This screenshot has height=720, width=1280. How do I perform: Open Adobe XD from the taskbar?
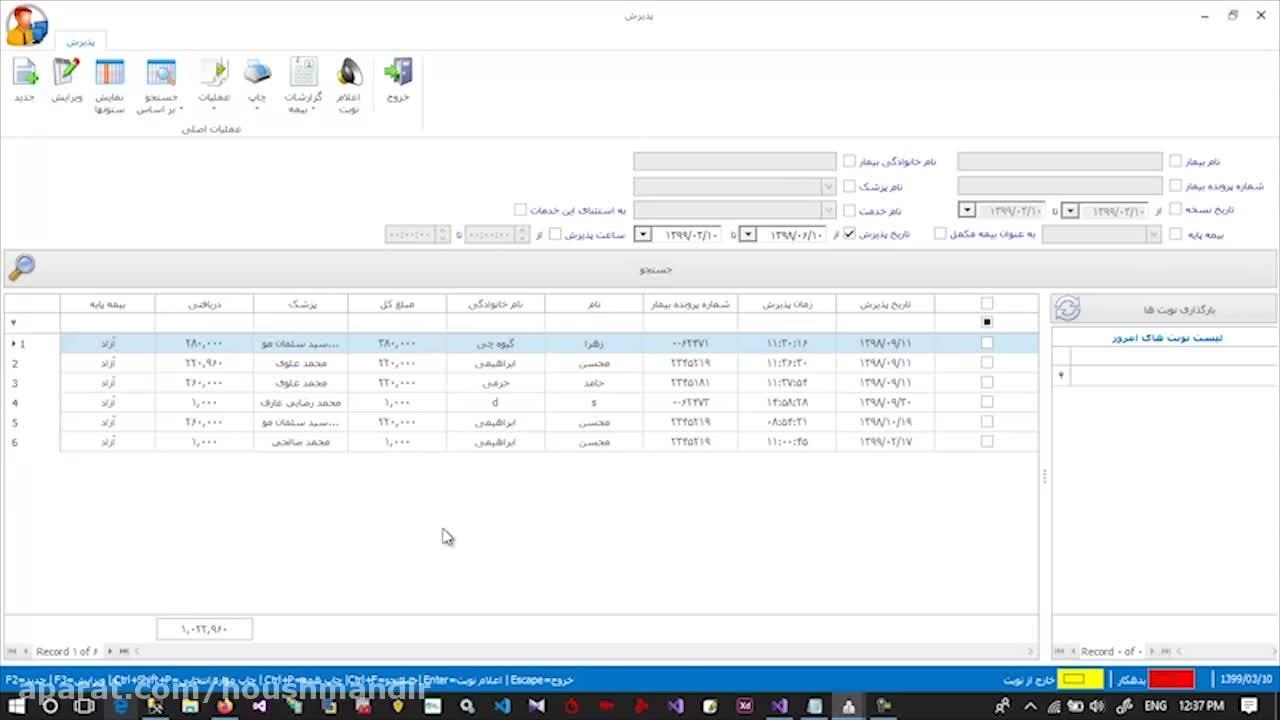(x=745, y=706)
